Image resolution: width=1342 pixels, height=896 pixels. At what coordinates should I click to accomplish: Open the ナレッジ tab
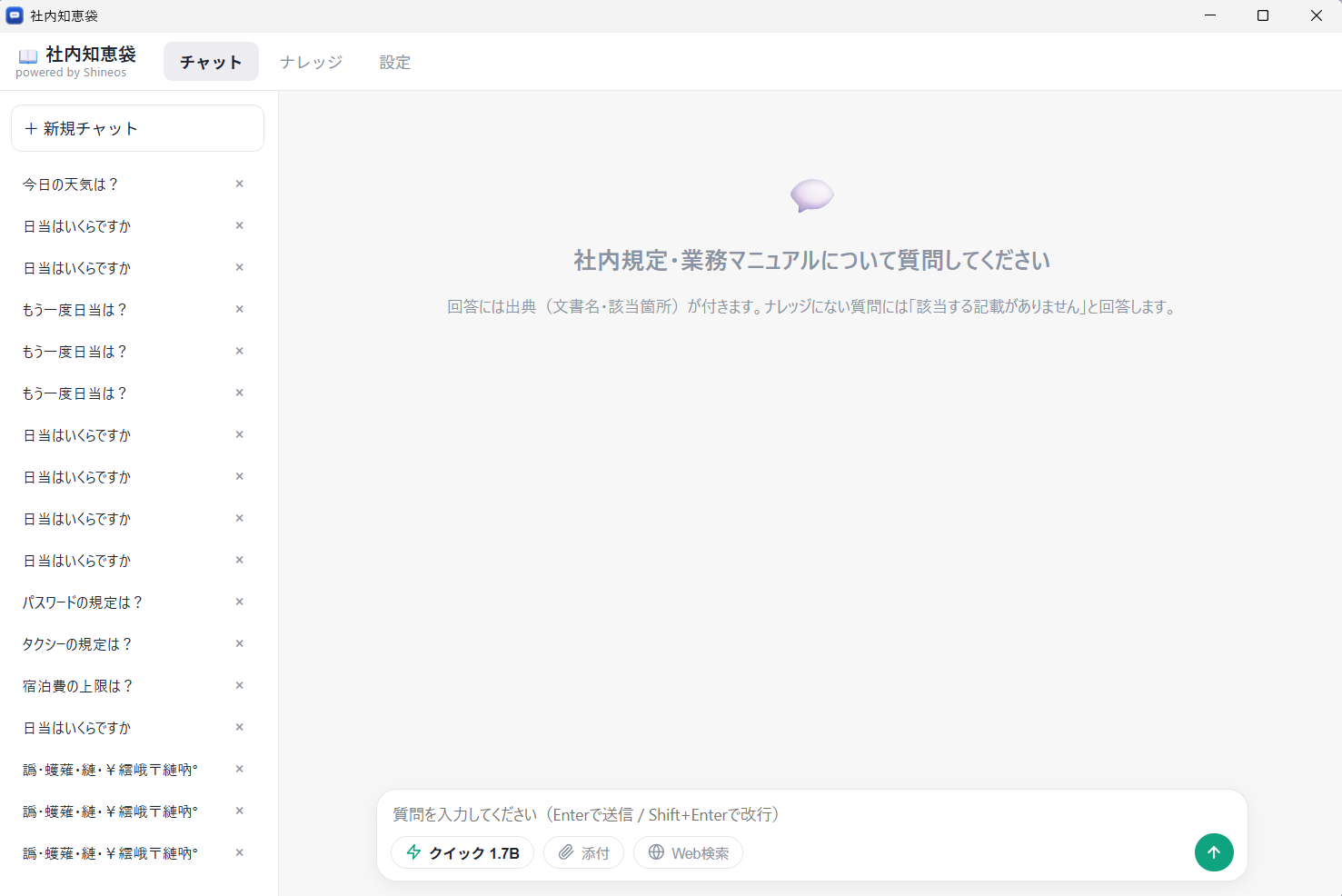click(311, 62)
